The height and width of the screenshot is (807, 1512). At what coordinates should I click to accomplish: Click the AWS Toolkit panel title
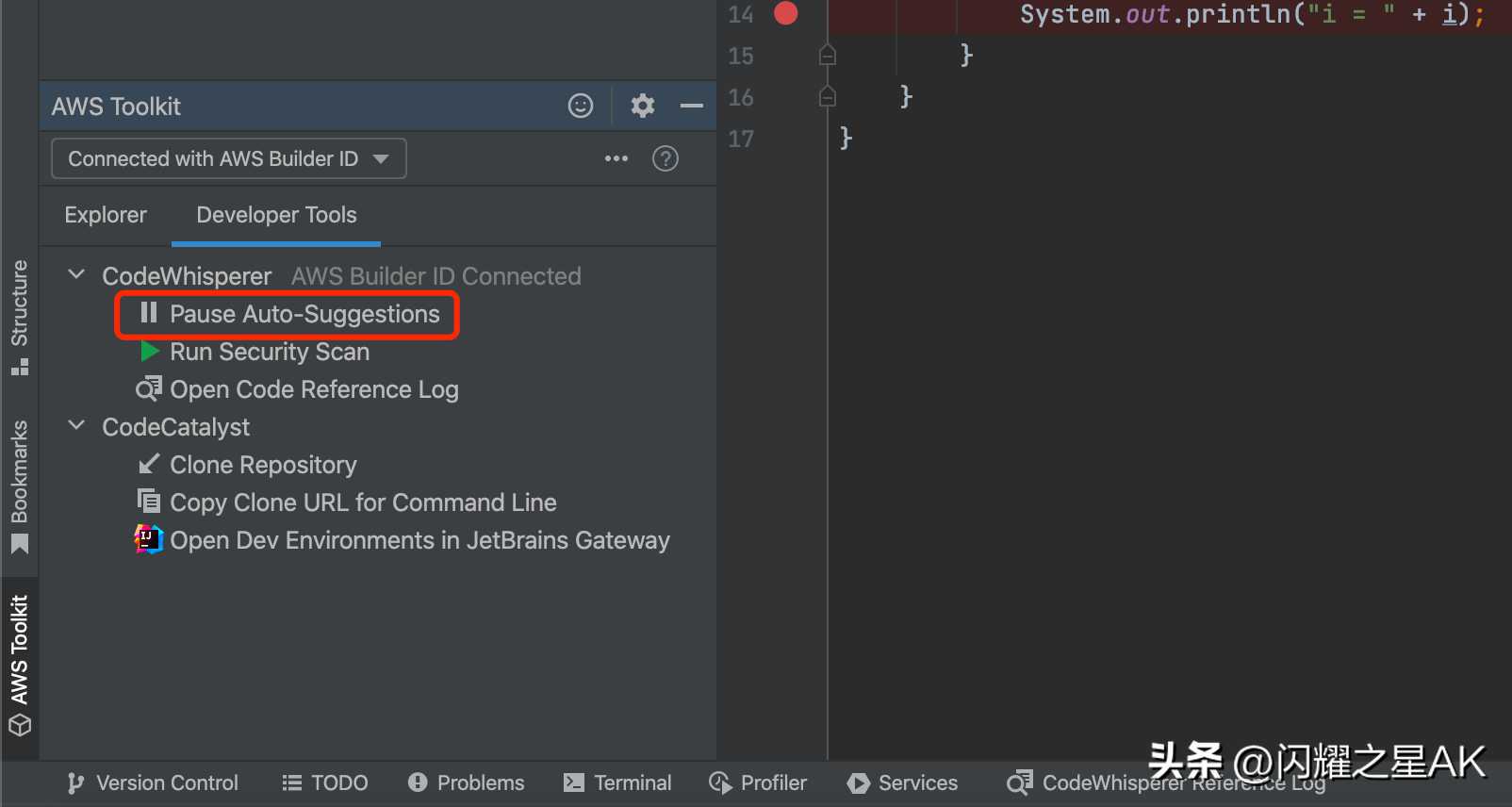point(116,107)
